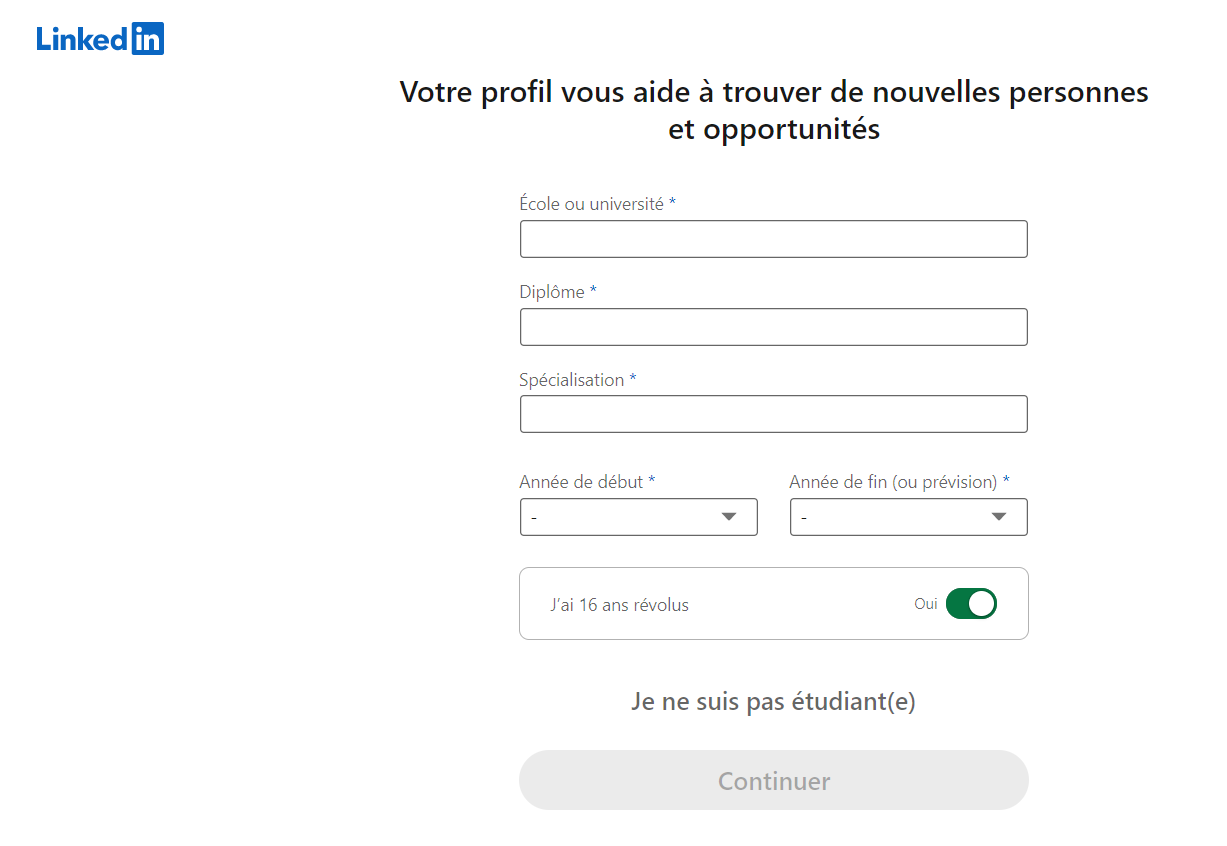Screen dimensions: 1227x846
Task: Click the "Votre profil vous aide" heading
Action: (x=774, y=110)
